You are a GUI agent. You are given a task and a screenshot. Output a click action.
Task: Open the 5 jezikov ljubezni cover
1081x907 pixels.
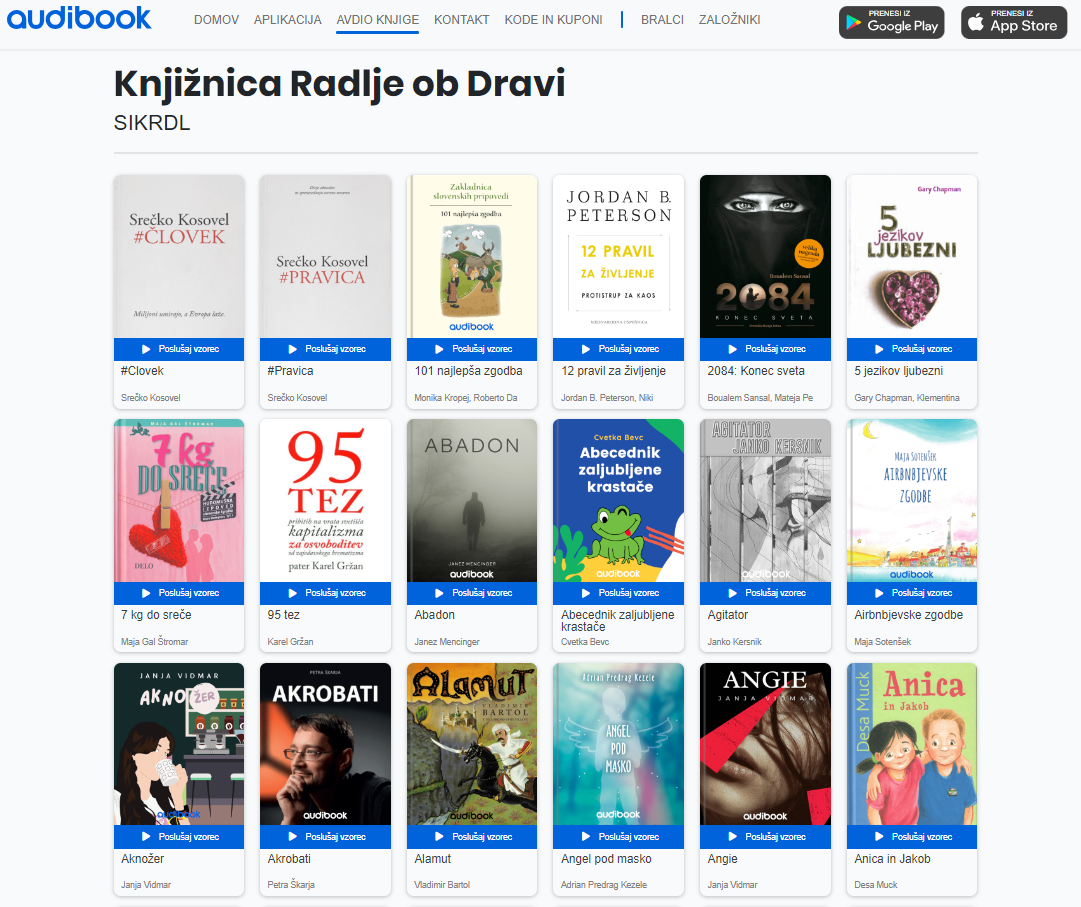click(x=912, y=256)
